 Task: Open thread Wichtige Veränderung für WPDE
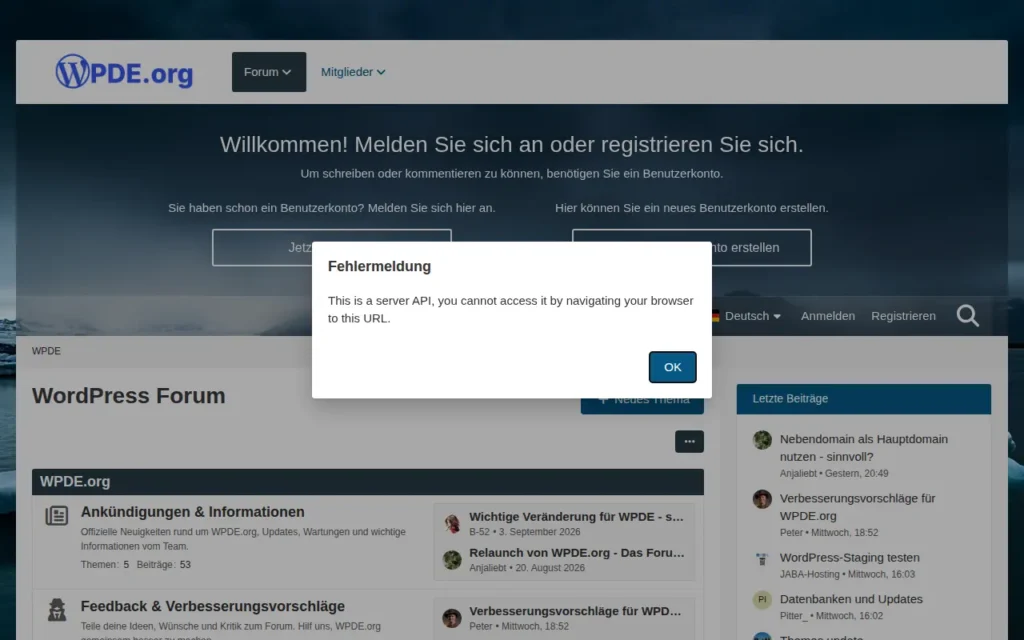point(577,517)
